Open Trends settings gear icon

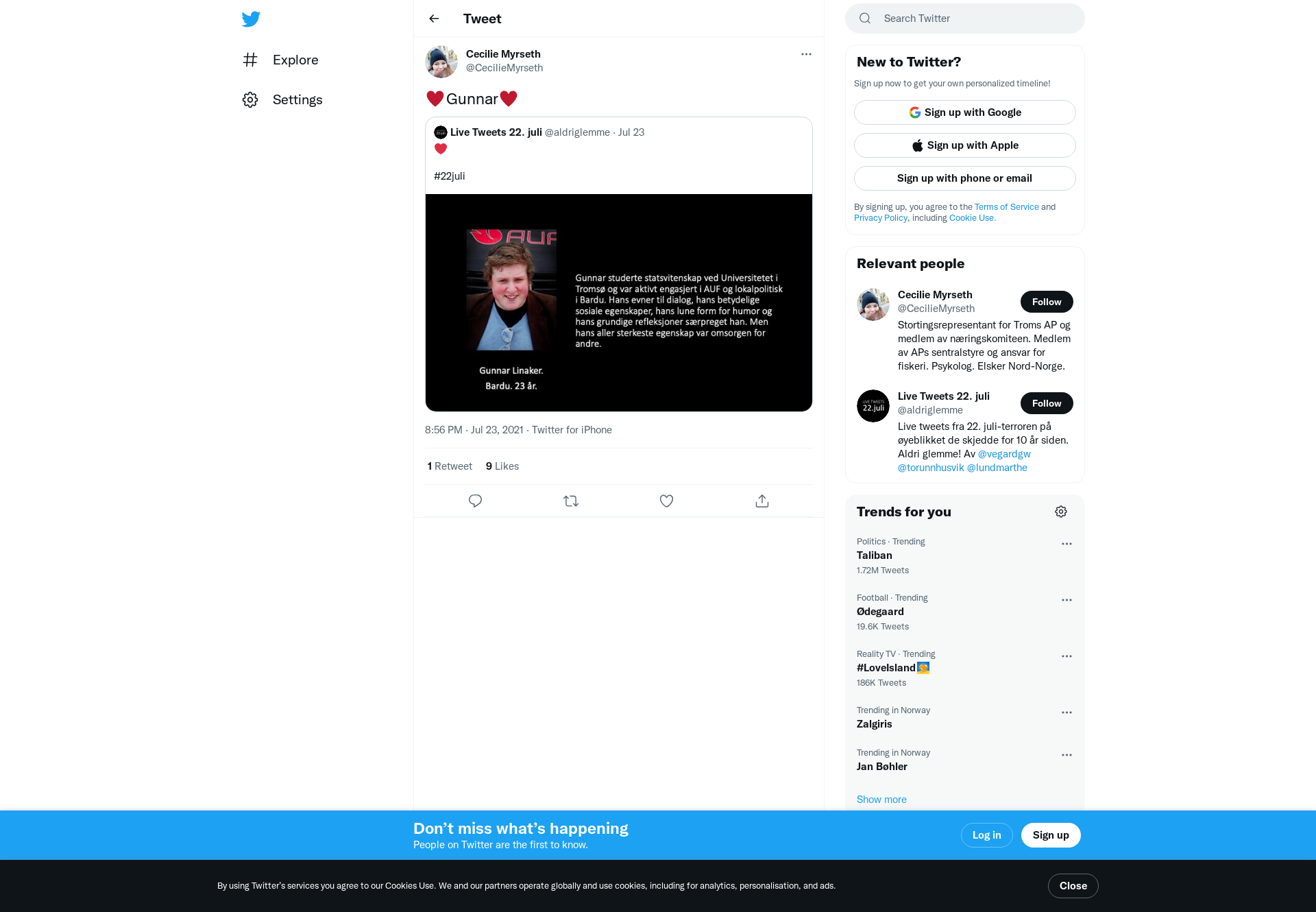(x=1061, y=512)
